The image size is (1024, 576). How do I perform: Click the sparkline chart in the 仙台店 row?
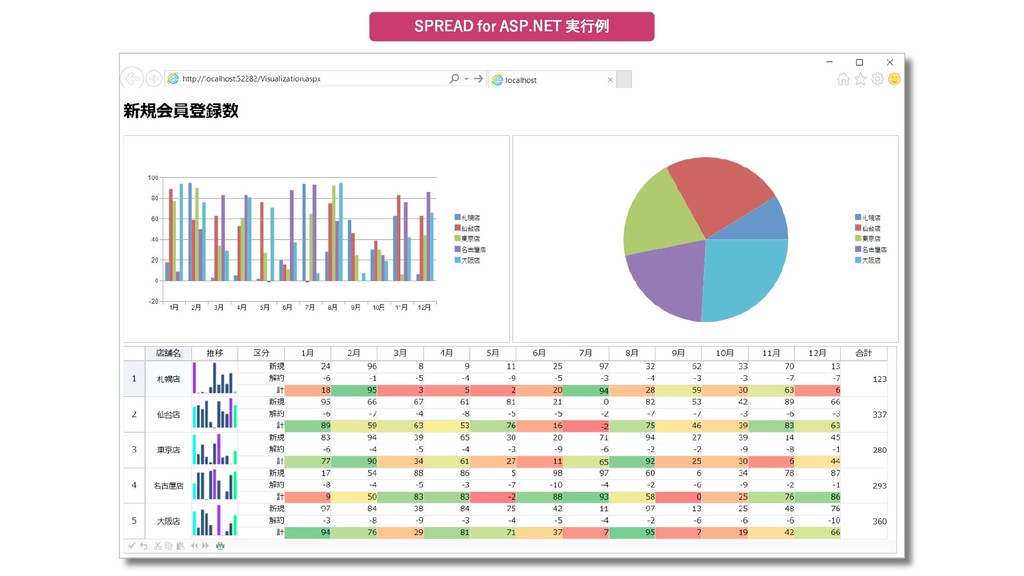pyautogui.click(x=214, y=414)
